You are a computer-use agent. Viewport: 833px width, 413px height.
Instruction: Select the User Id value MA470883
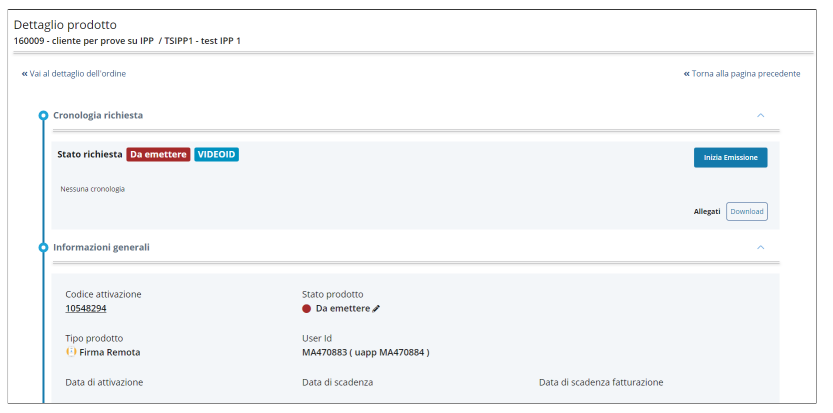(323, 352)
